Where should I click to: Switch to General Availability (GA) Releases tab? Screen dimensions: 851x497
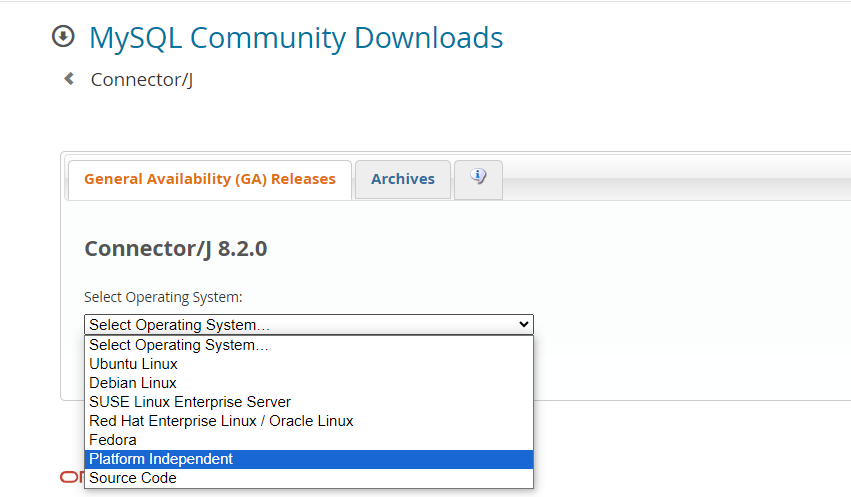[x=210, y=180]
